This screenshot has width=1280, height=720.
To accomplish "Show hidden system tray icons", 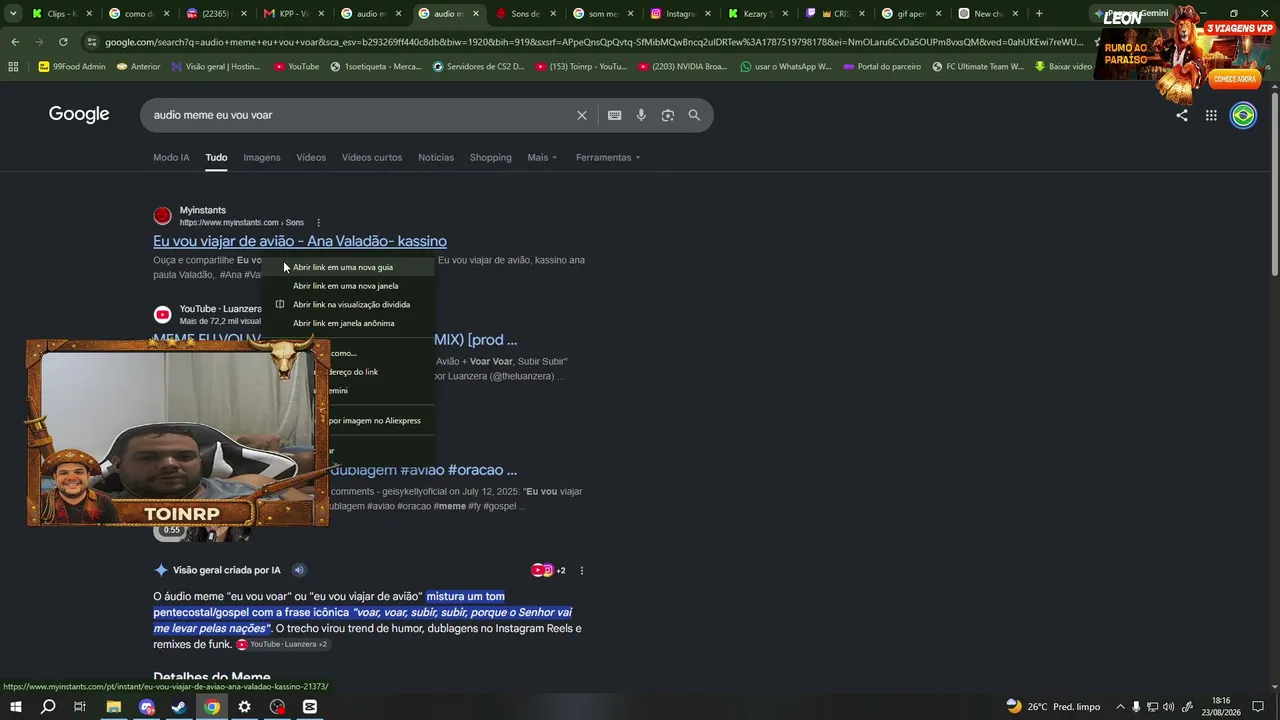I will [1120, 707].
